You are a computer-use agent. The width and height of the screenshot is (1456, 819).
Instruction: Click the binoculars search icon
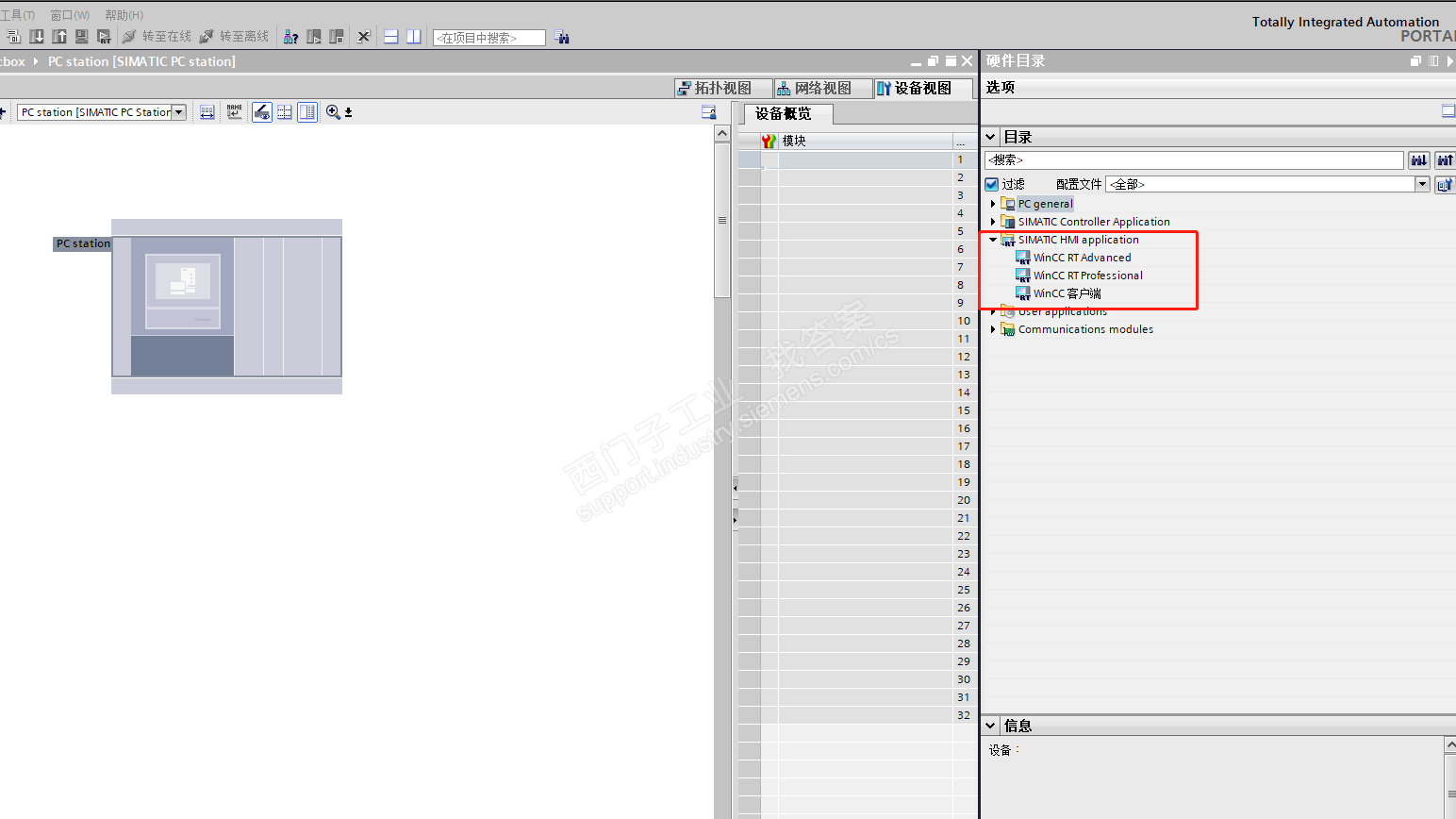click(x=562, y=37)
